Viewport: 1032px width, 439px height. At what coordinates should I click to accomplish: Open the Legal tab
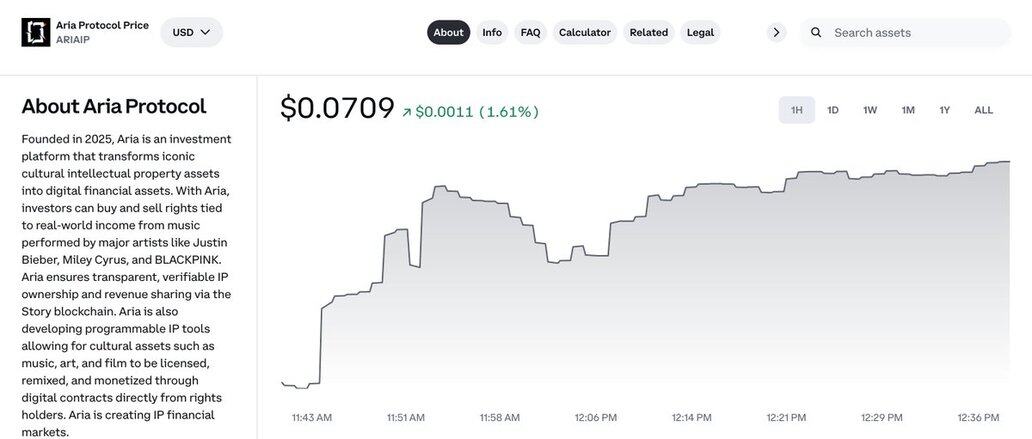(700, 32)
